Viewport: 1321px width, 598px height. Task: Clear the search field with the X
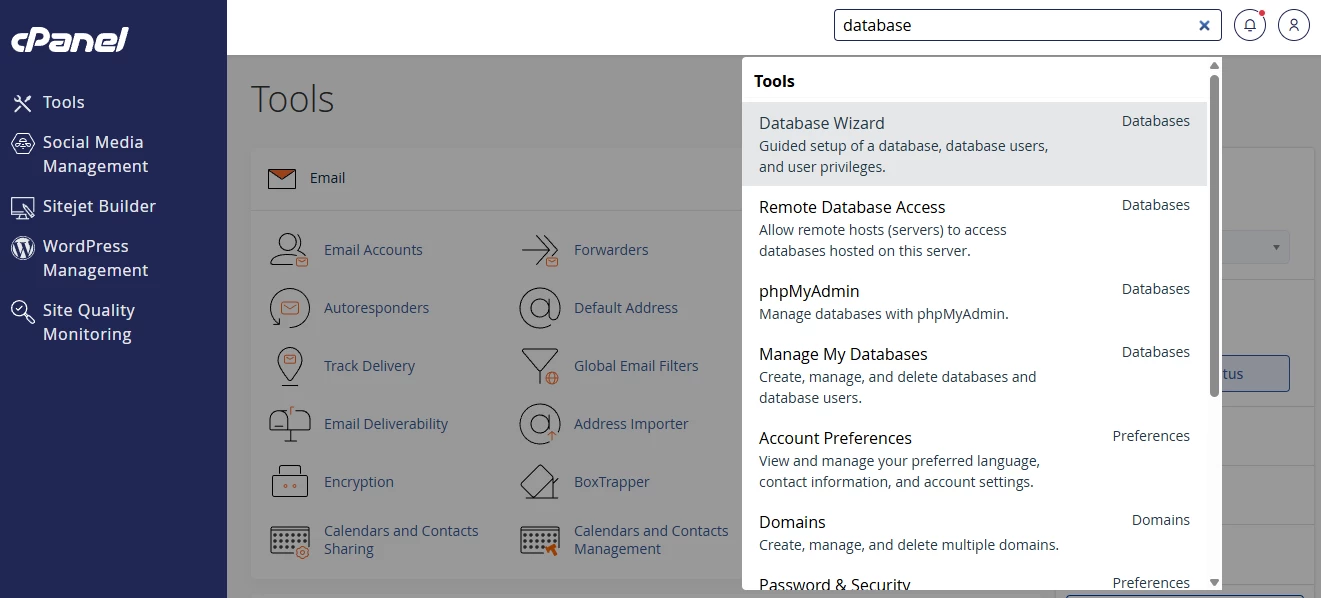[x=1204, y=25]
